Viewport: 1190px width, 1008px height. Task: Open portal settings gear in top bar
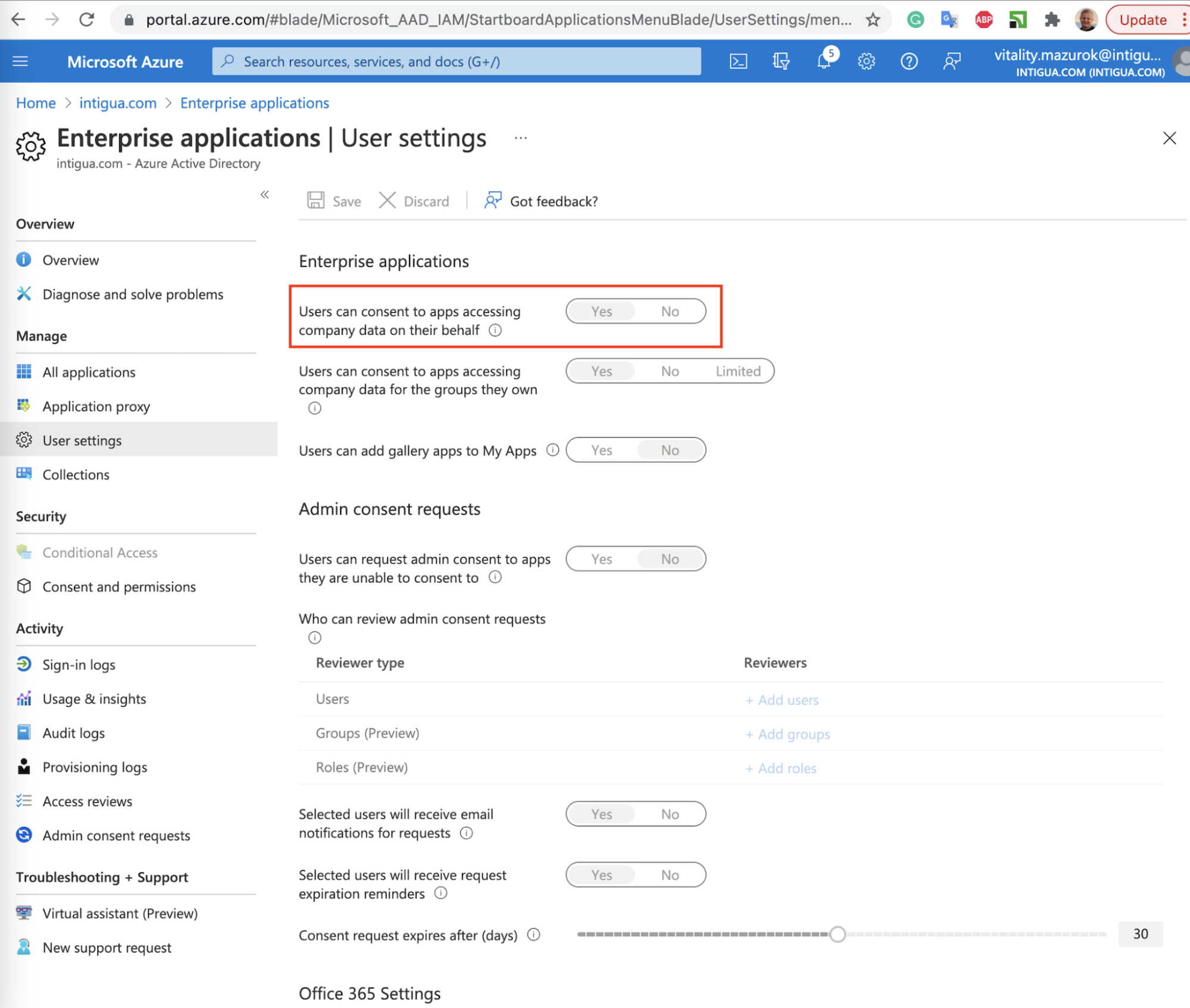[866, 61]
